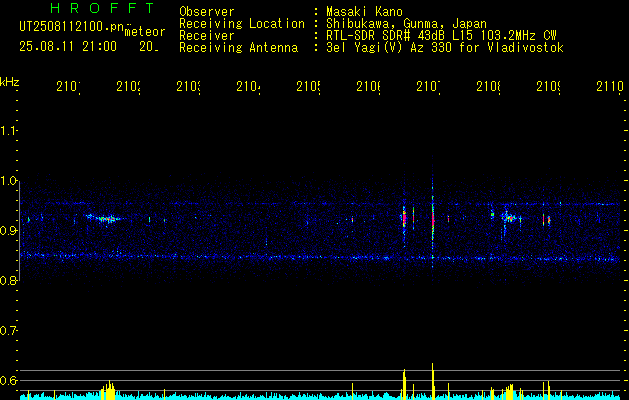Click the leftmost red-cored echo cluster in the spectrogram
Viewport: 629px width, 400px height.
(105, 219)
